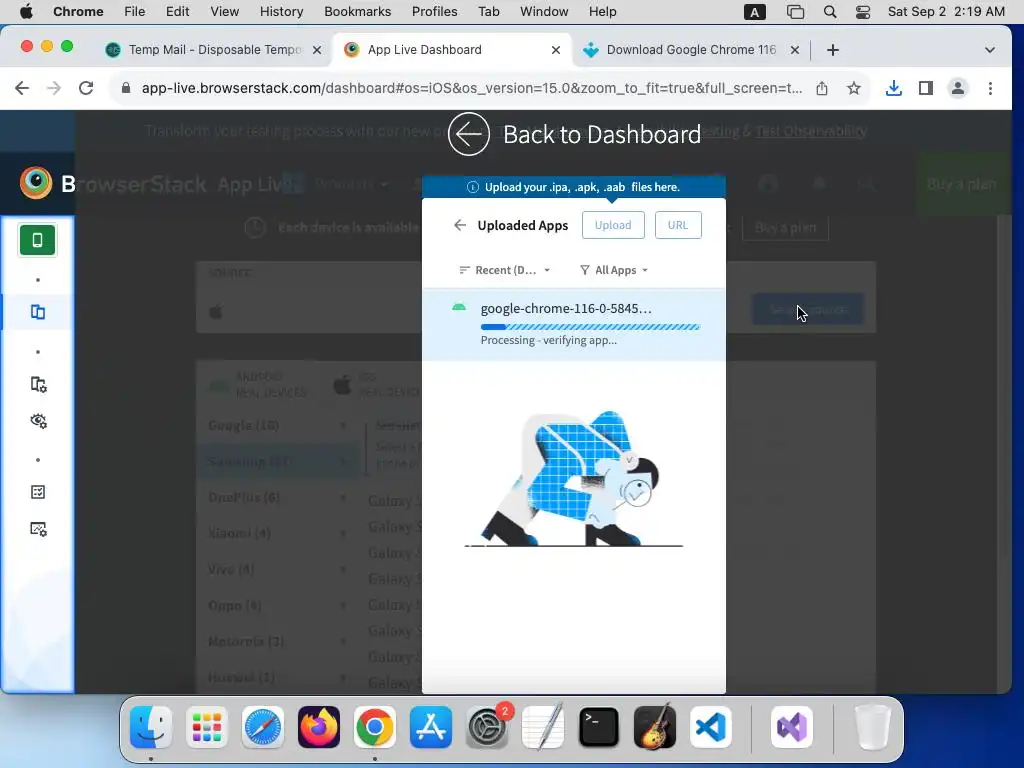
Task: Open Finder from the dock
Action: pos(151,727)
